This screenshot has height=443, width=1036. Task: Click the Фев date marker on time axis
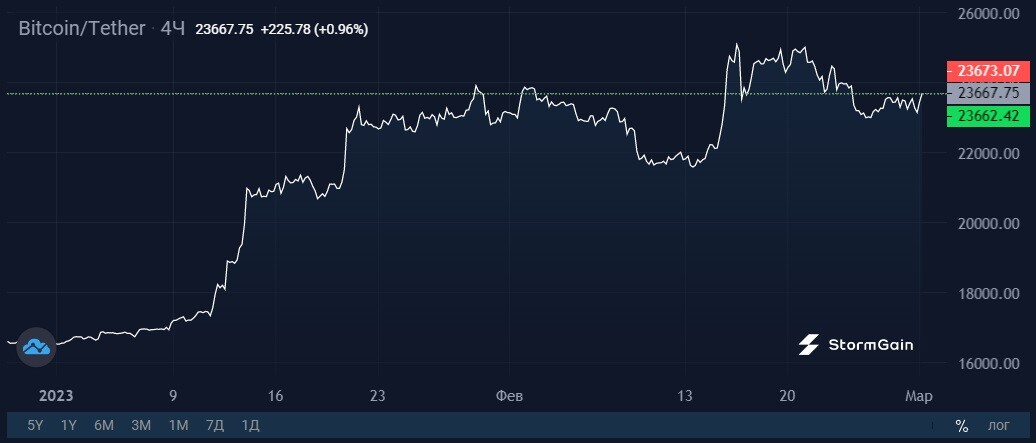(509, 396)
